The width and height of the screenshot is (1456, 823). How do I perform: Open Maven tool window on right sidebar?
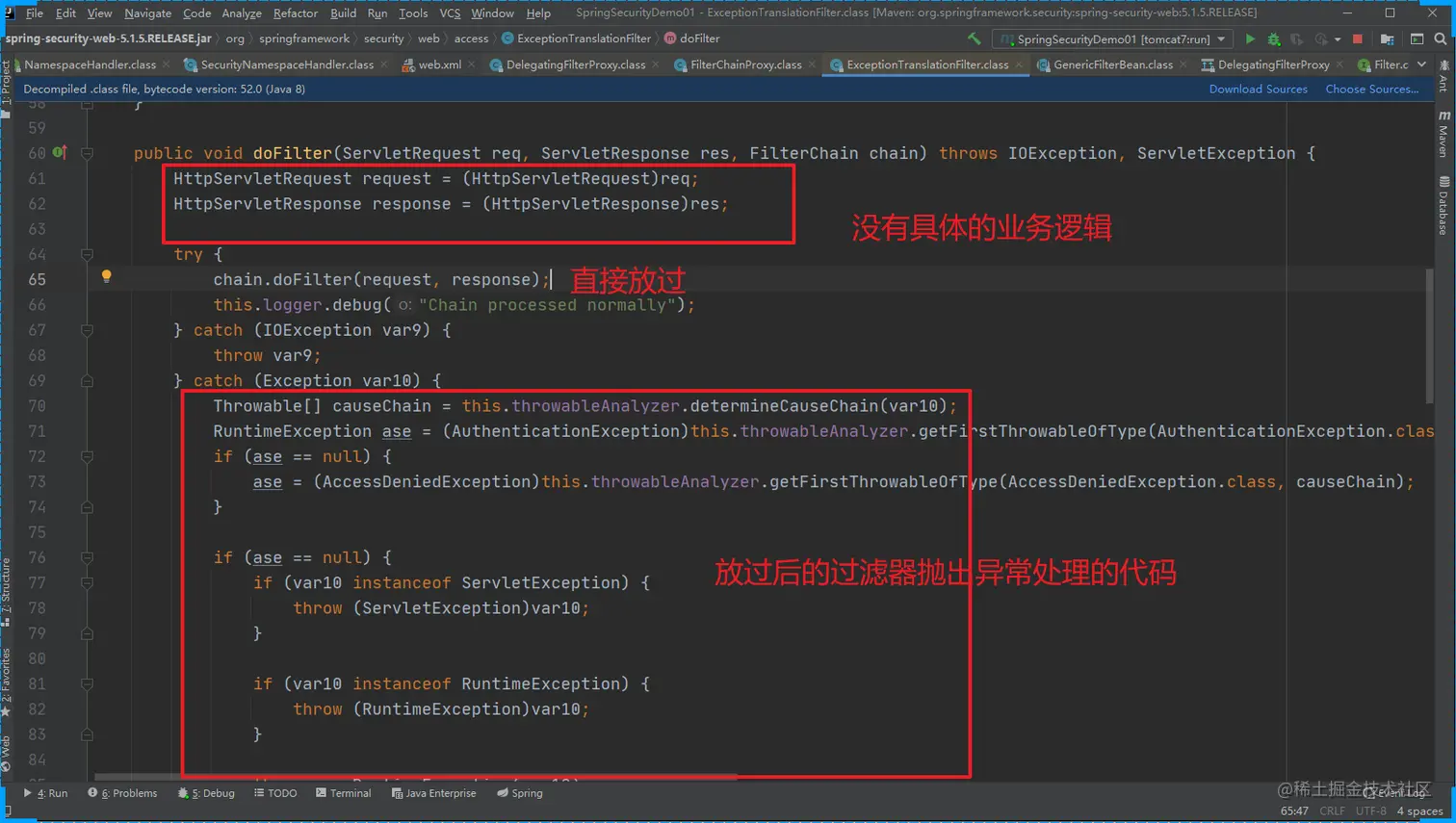pos(1443,134)
